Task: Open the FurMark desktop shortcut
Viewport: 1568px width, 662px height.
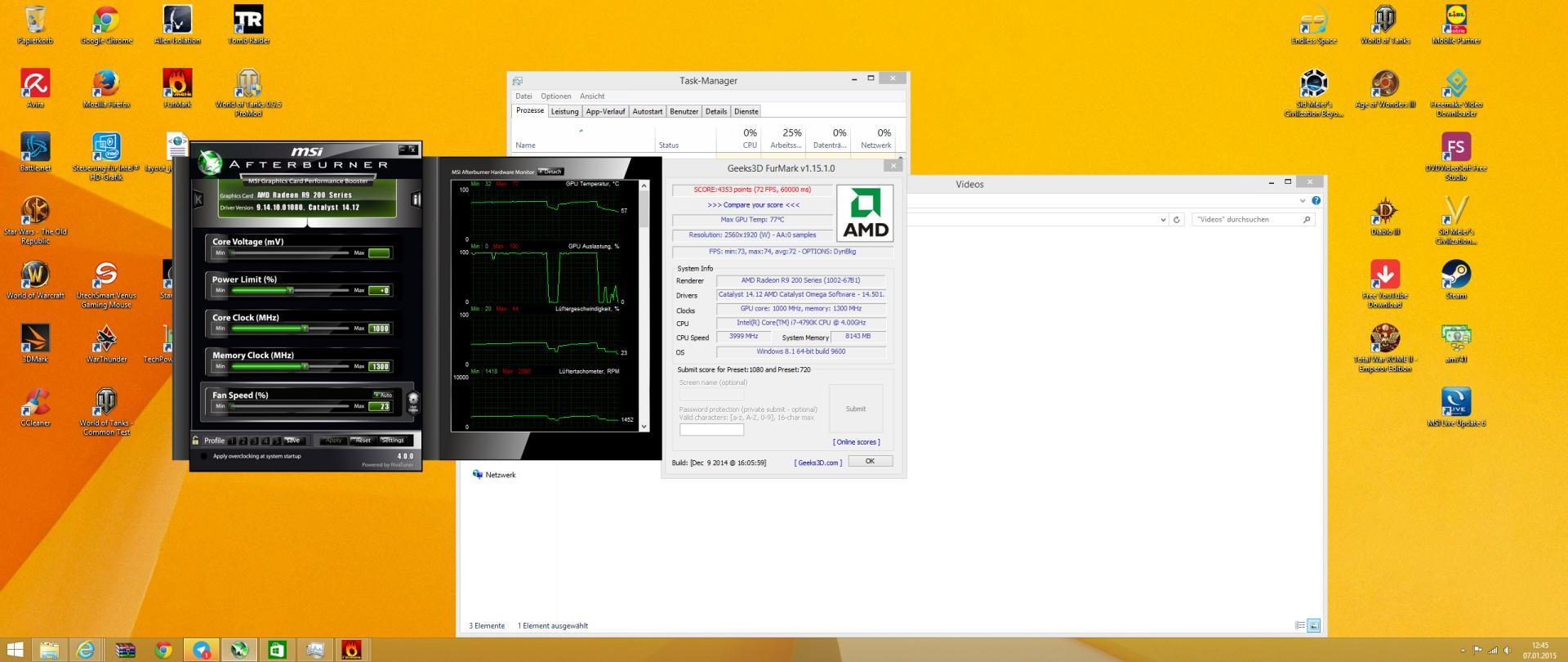Action: click(177, 88)
